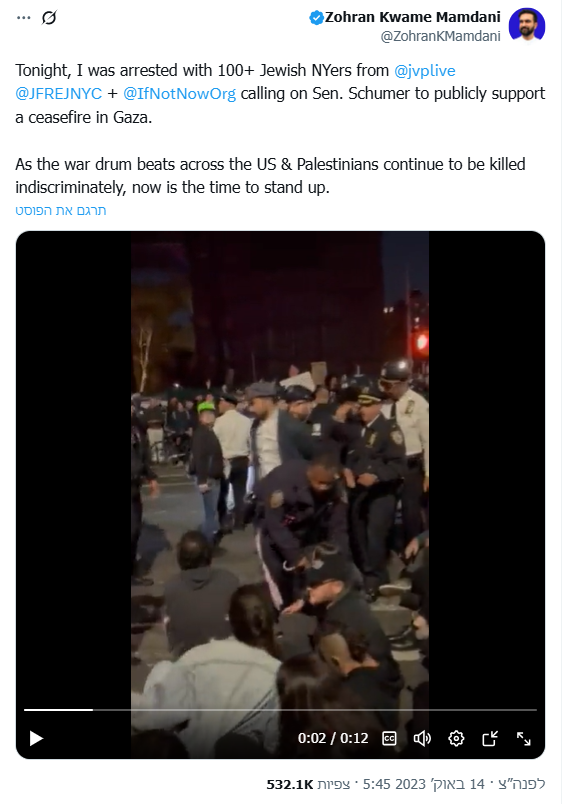573x804 pixels.
Task: Play the video
Action: coord(36,738)
